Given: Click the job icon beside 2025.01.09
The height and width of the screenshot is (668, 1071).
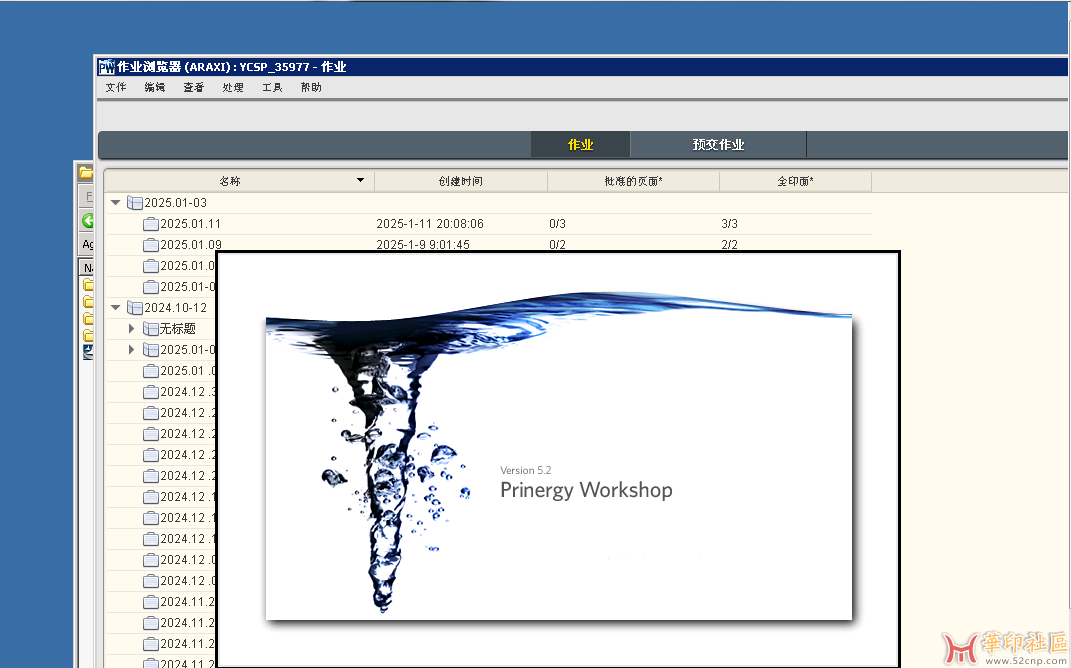Looking at the screenshot, I should (151, 245).
